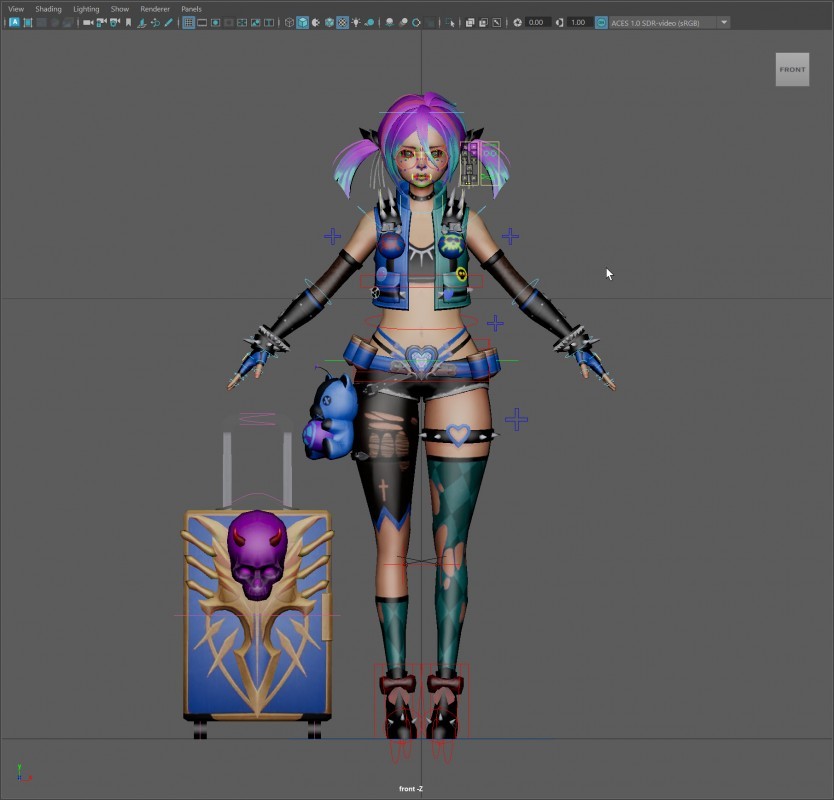Click the Gamma value field showing 1.00
Viewport: 834px width, 800px height.
(x=579, y=22)
